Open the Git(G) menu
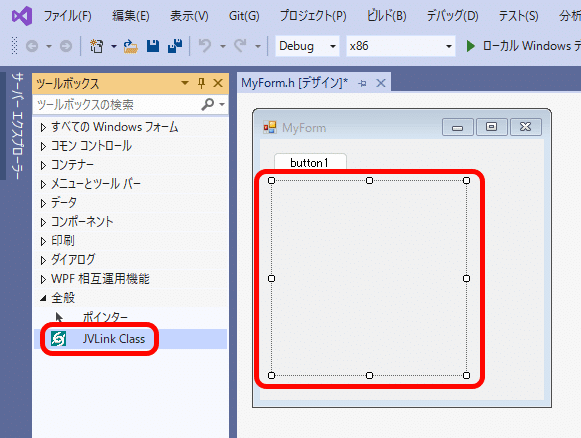581x438 pixels. tap(244, 16)
